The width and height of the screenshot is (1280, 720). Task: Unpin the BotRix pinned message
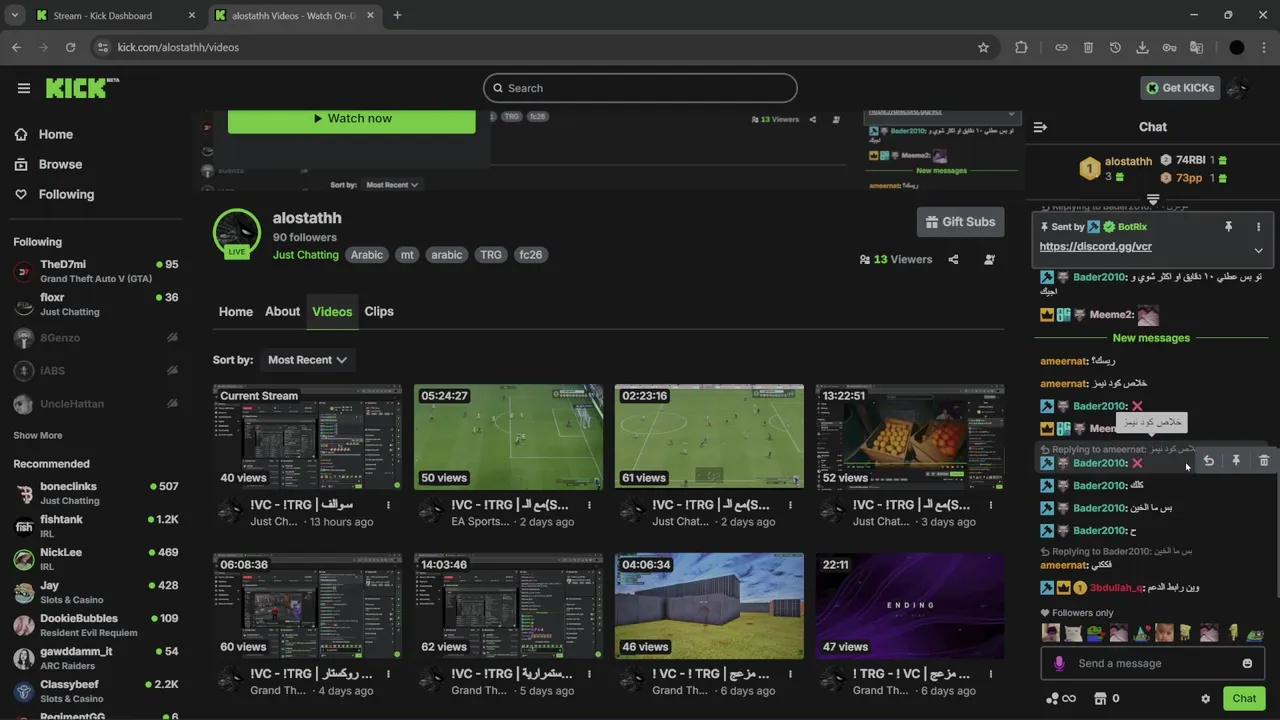tap(1228, 227)
